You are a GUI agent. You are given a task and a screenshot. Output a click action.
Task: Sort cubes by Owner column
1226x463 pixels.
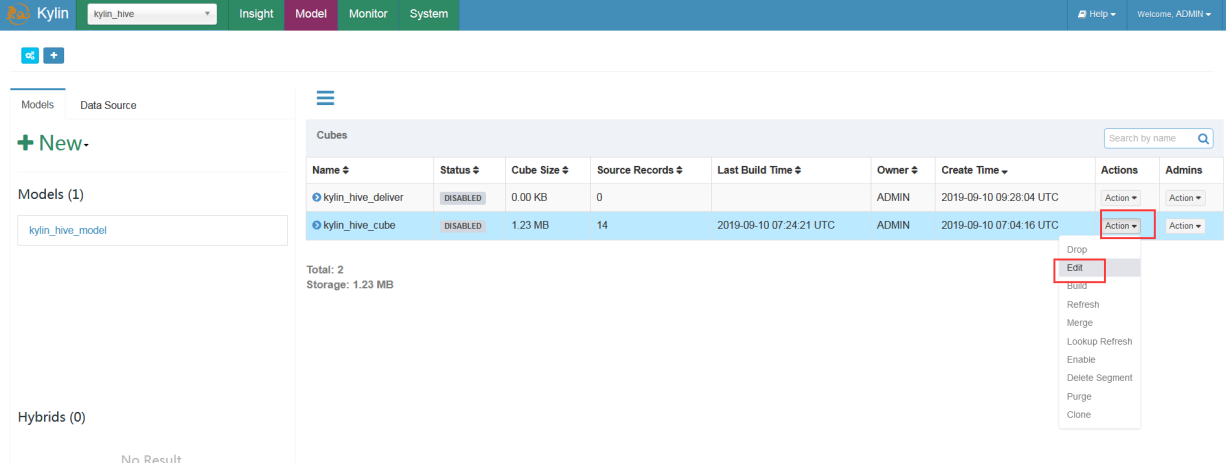coord(897,170)
